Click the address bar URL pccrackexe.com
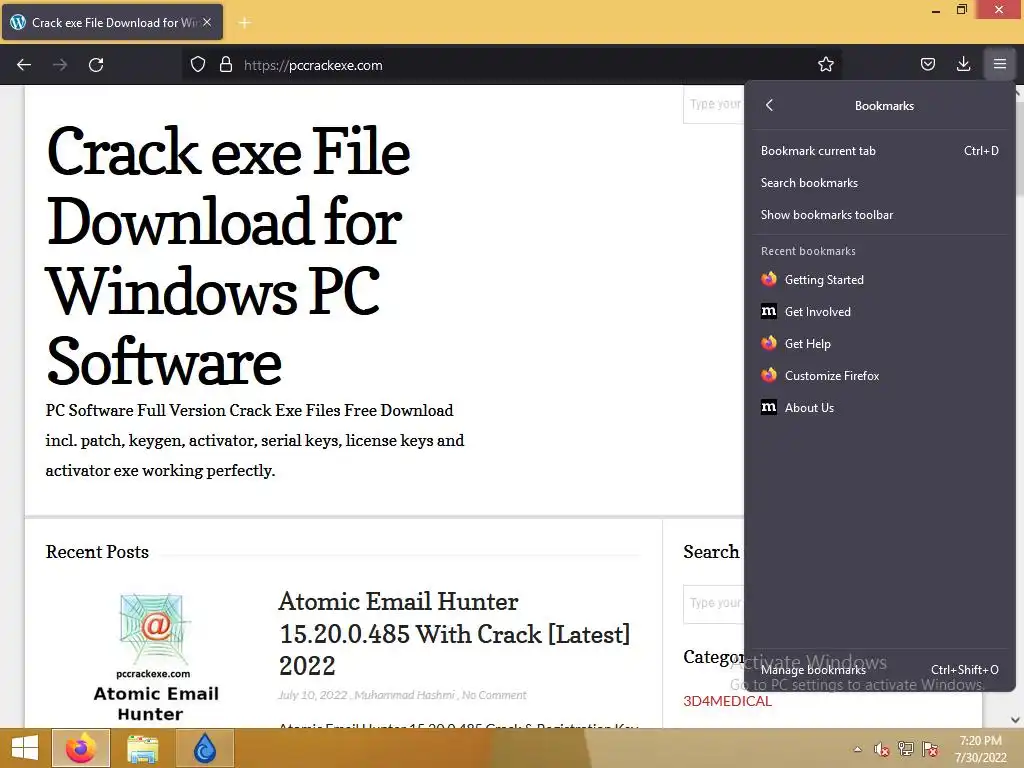1024x768 pixels. coord(313,65)
